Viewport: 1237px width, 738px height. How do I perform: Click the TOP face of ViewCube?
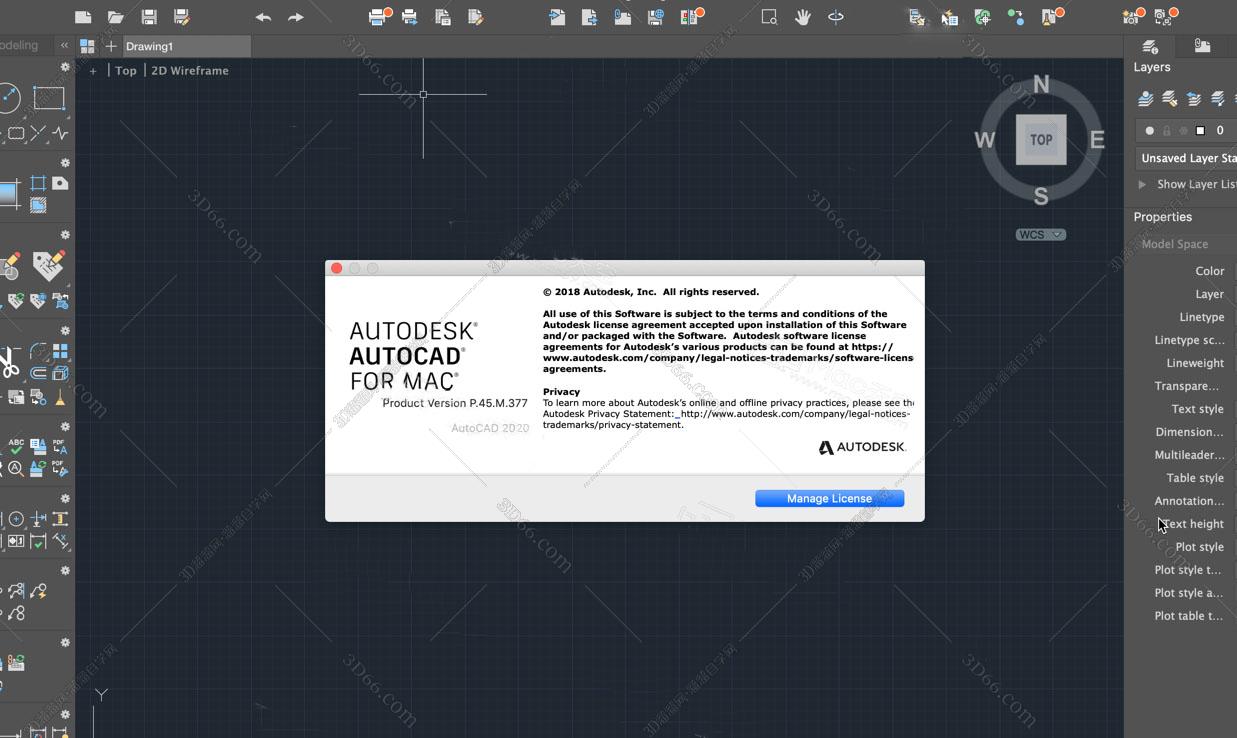click(1041, 139)
